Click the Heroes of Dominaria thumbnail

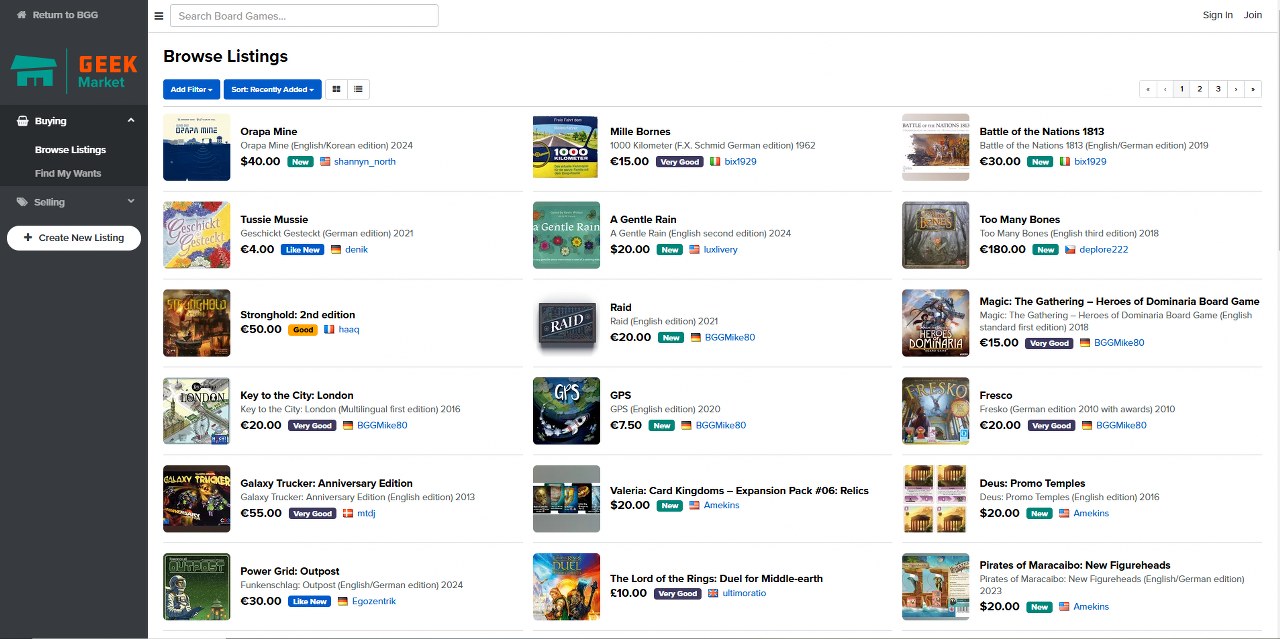[935, 323]
